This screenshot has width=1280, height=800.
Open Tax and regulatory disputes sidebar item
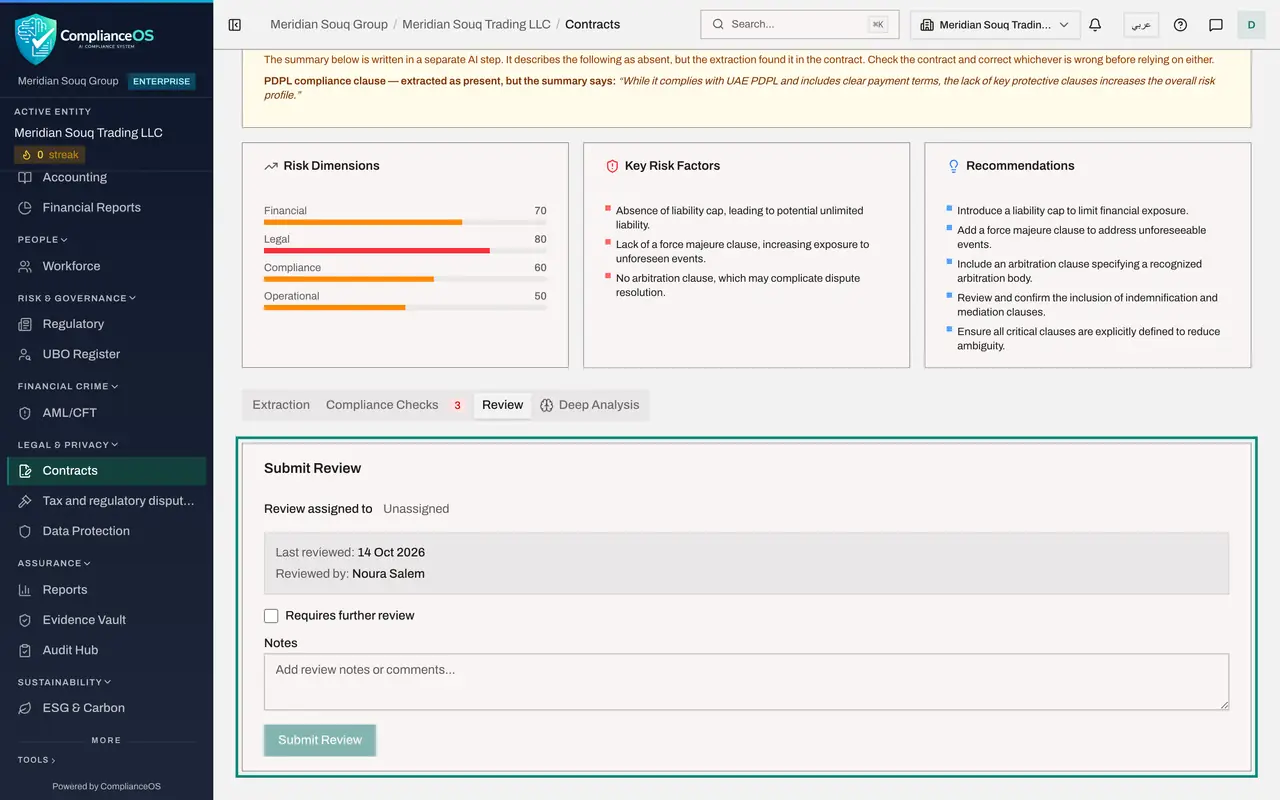[x=107, y=501]
